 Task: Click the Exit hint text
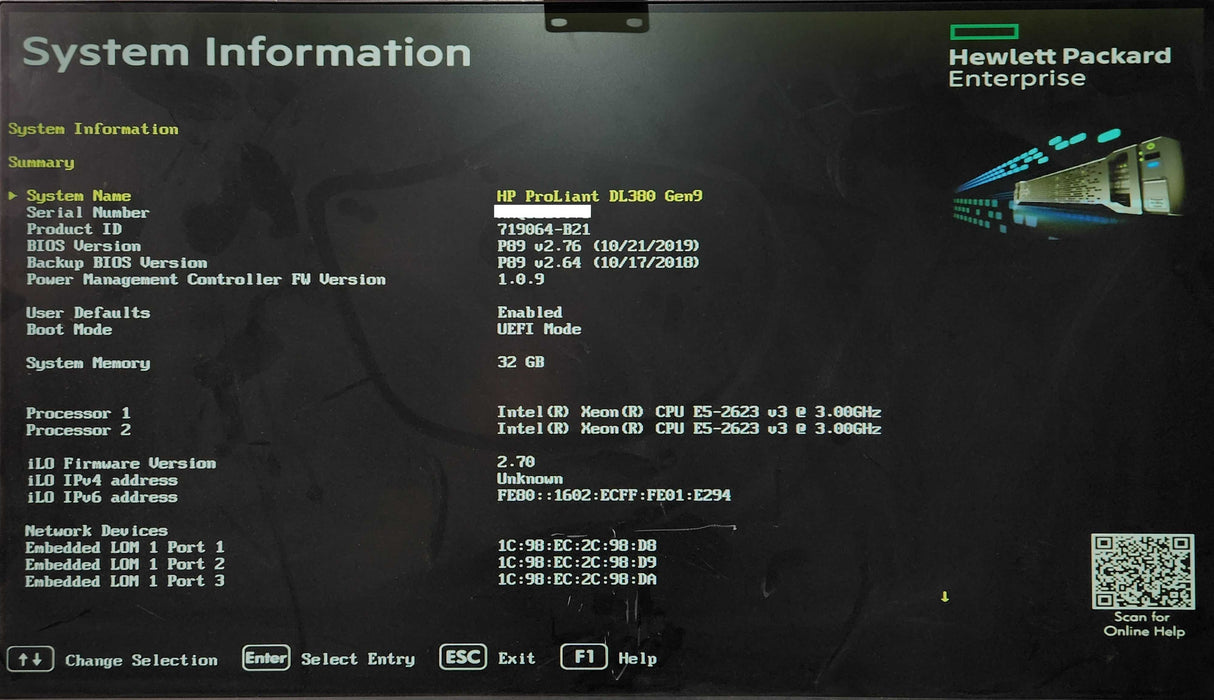point(517,659)
